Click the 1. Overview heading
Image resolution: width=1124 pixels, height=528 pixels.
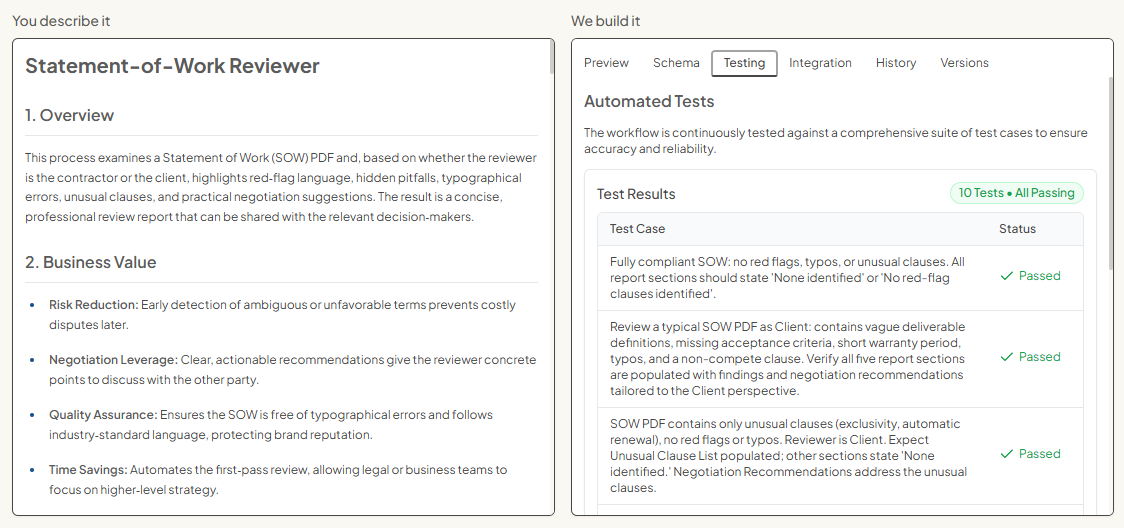point(70,116)
